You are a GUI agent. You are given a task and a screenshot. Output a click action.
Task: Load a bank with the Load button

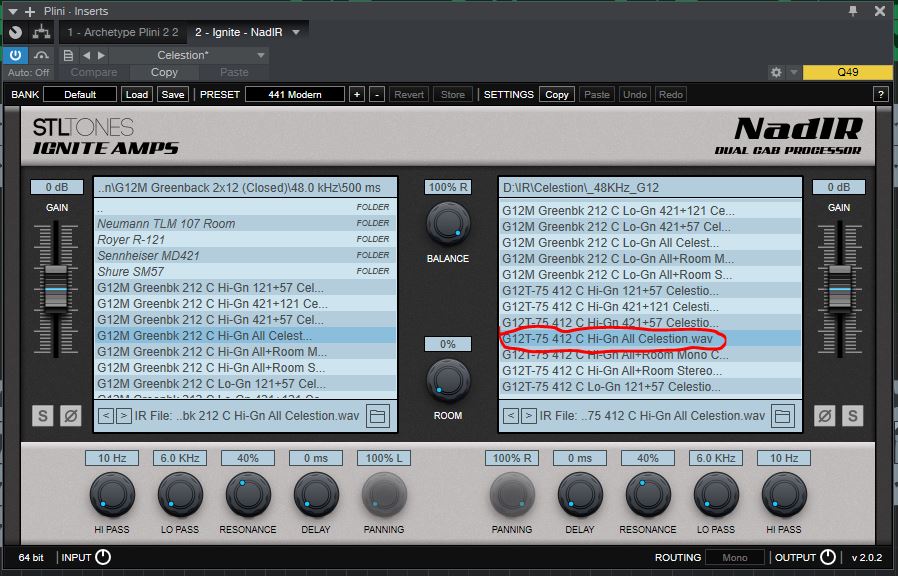point(137,94)
